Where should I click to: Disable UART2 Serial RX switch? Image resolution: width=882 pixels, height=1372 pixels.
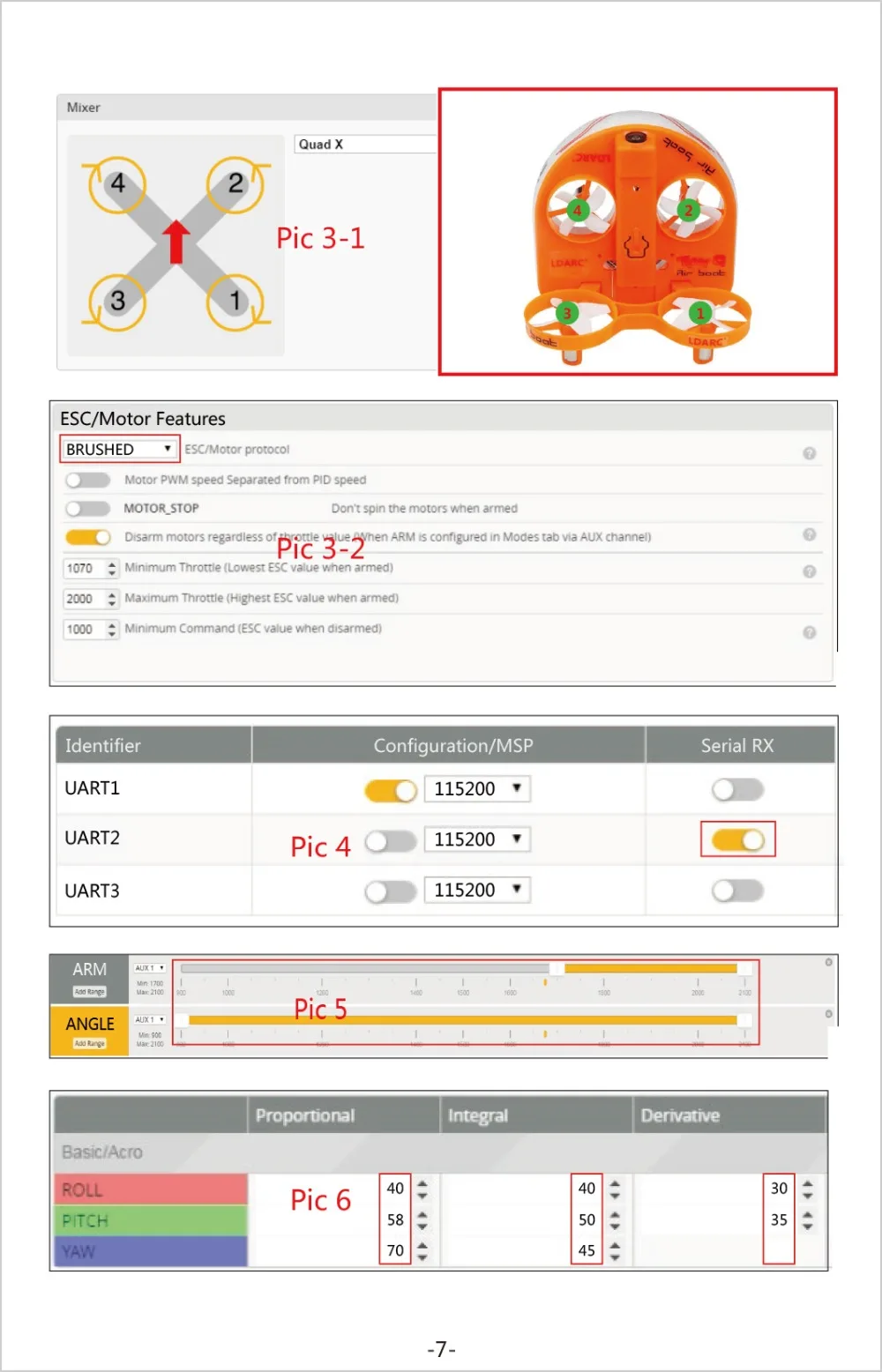(738, 840)
